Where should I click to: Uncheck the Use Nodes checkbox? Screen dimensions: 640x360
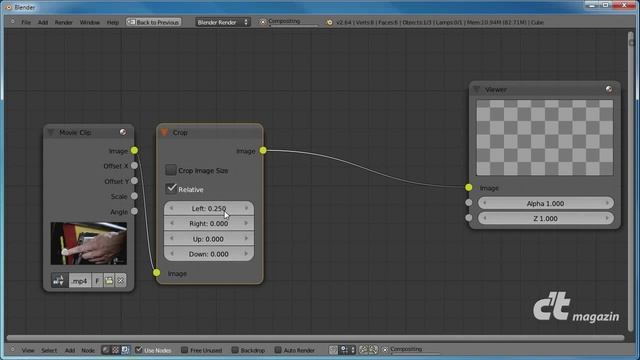(139, 350)
